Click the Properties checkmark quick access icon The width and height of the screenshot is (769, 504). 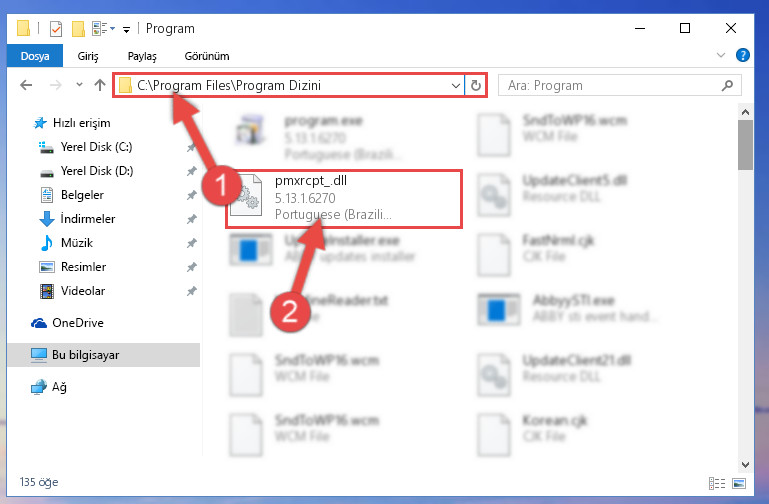click(56, 29)
